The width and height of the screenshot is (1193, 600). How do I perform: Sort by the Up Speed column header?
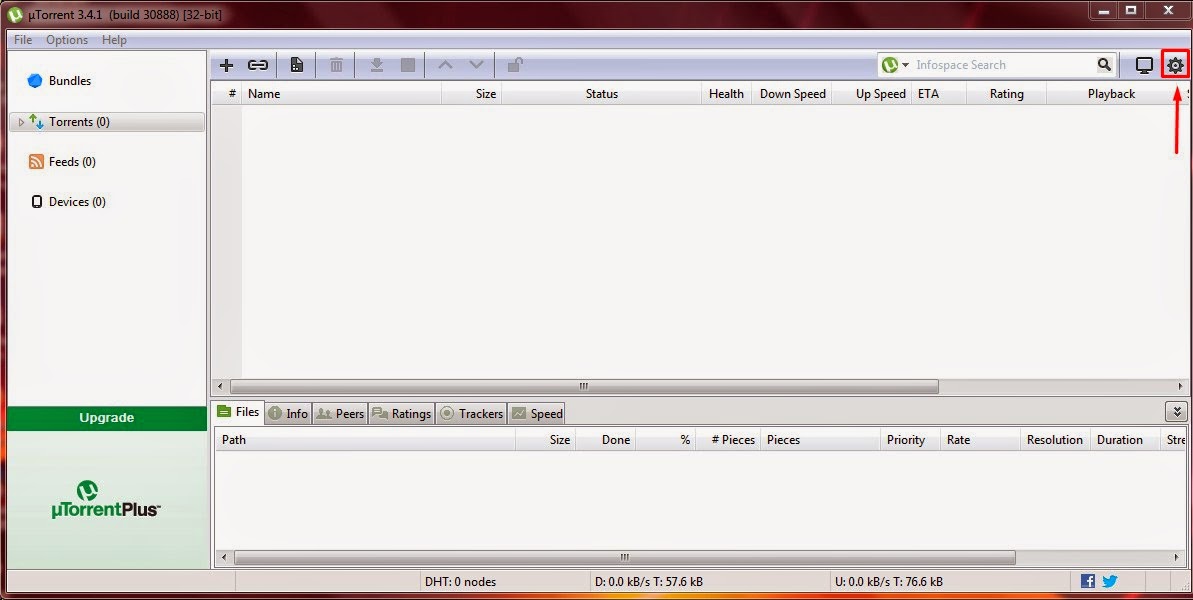(873, 94)
